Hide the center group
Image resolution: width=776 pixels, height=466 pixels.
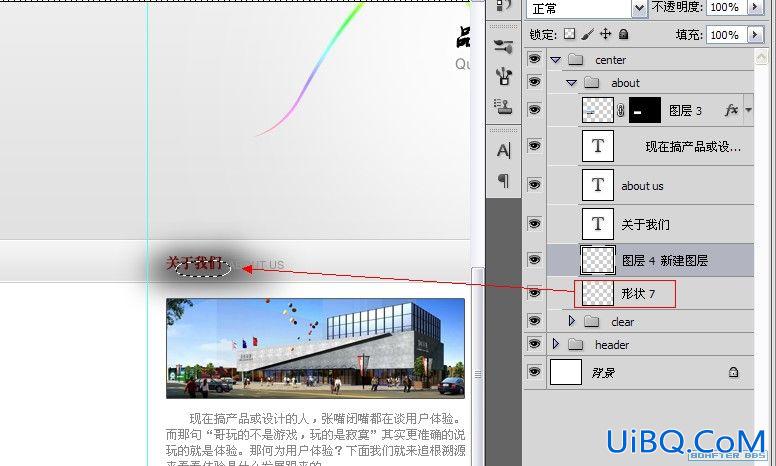coord(534,59)
